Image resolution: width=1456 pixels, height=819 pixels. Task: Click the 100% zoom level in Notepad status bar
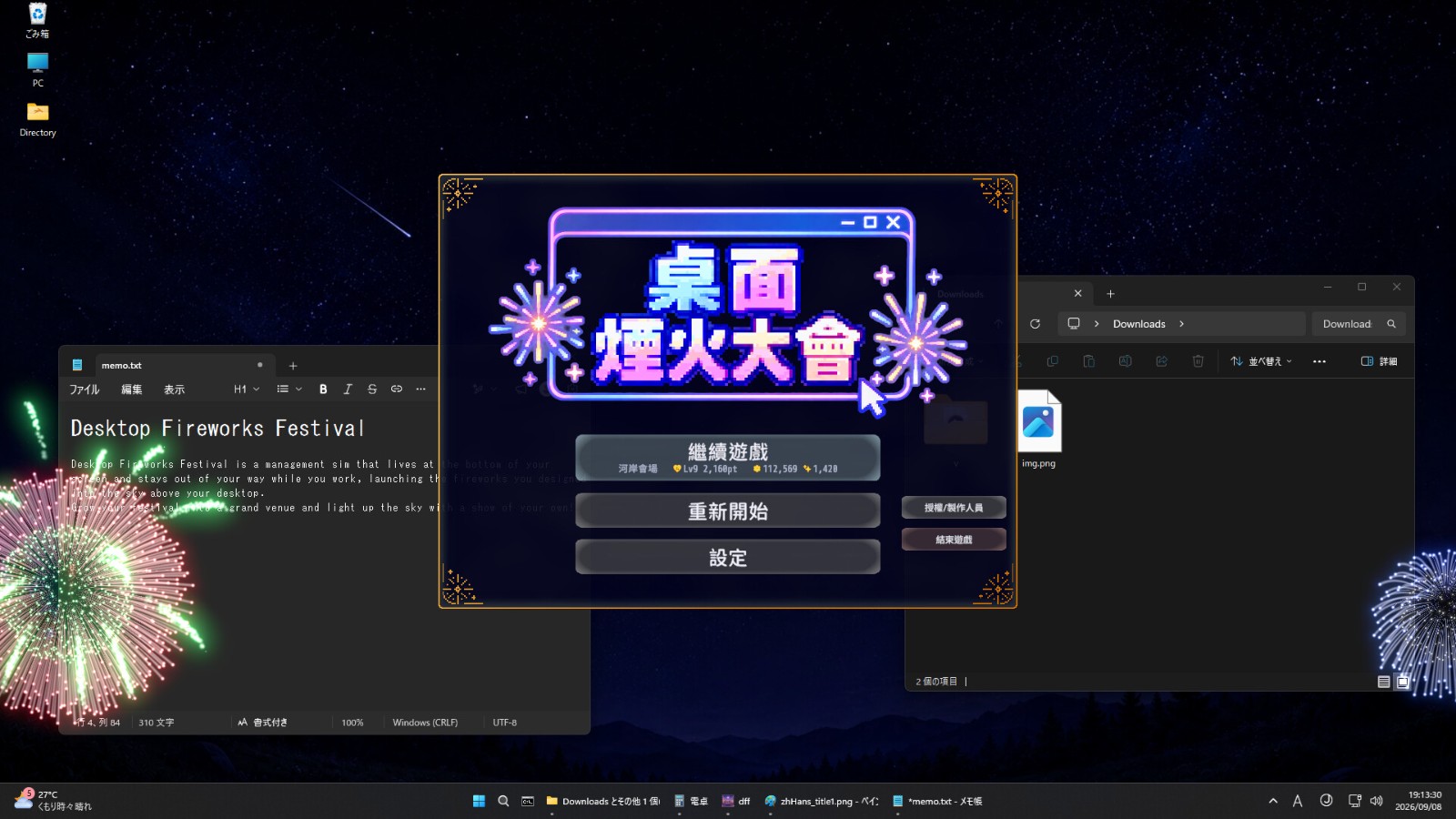352,723
